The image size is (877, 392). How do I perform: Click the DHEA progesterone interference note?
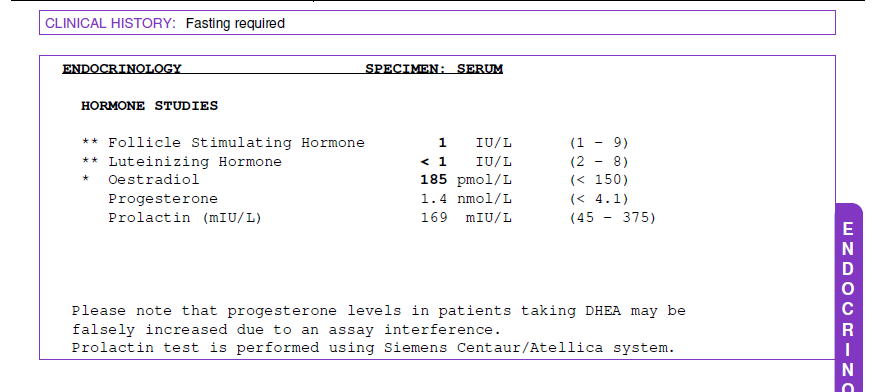379,320
